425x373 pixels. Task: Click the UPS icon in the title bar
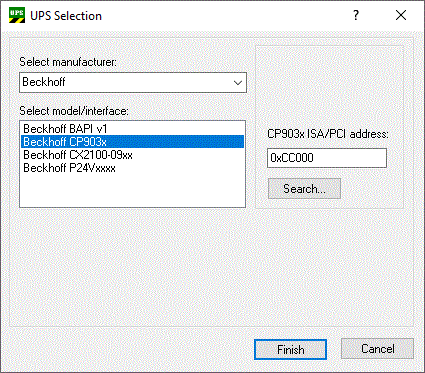coord(17,15)
